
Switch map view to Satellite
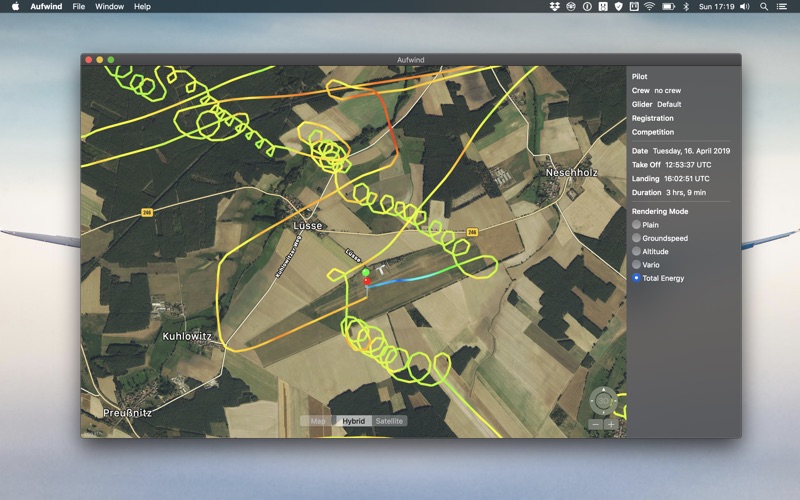389,421
